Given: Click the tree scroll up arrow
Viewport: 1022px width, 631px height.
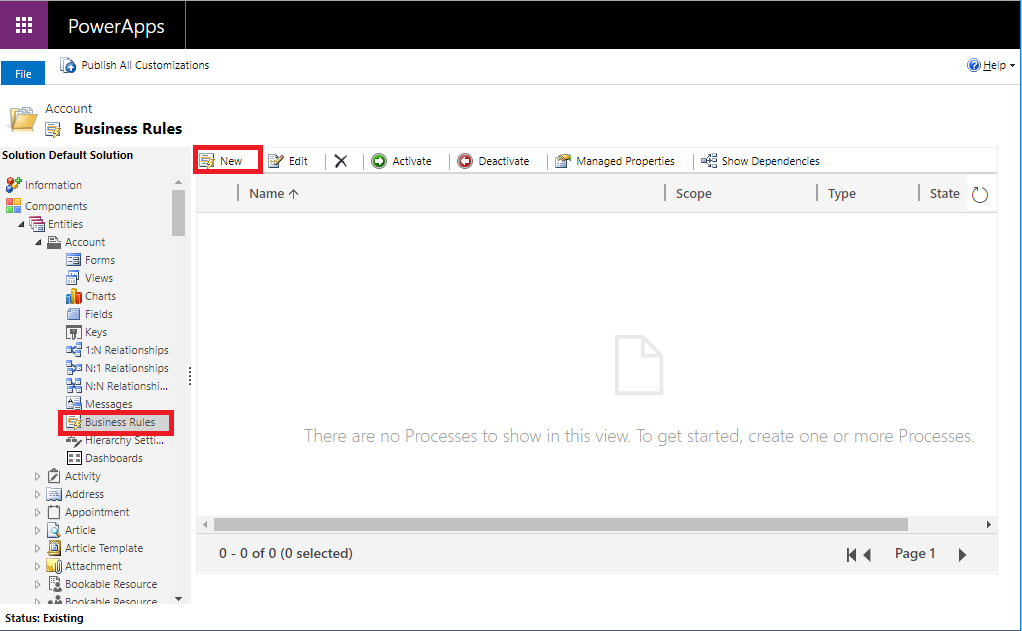Looking at the screenshot, I should 179,182.
